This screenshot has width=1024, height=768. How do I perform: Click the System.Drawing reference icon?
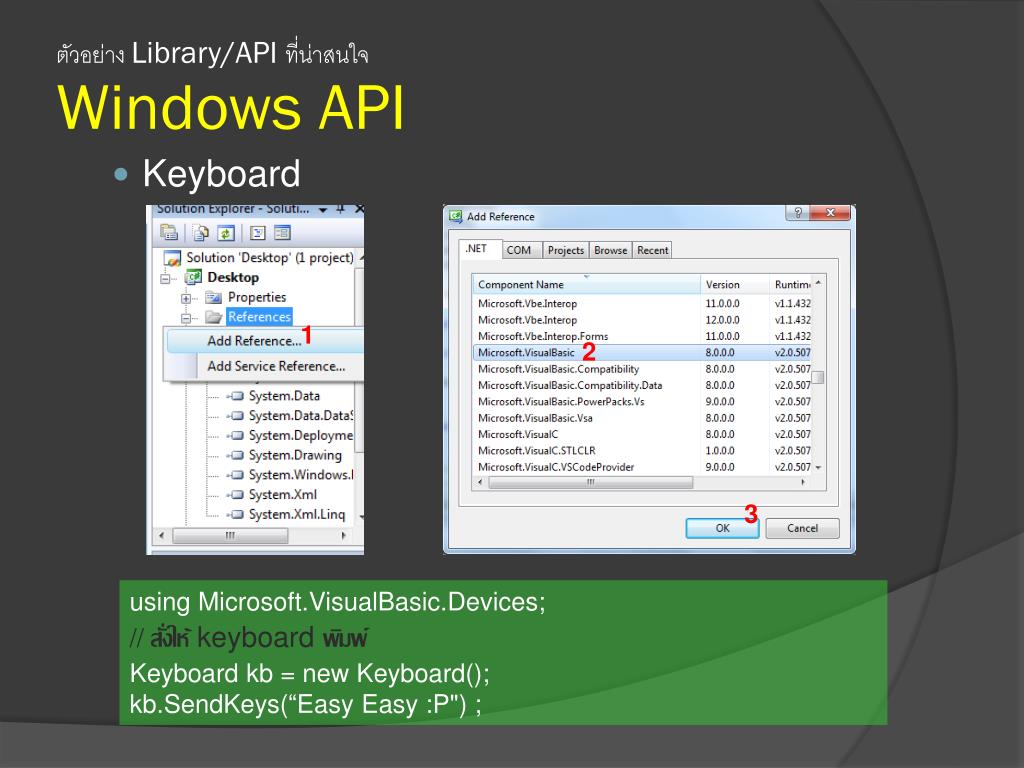pos(236,455)
